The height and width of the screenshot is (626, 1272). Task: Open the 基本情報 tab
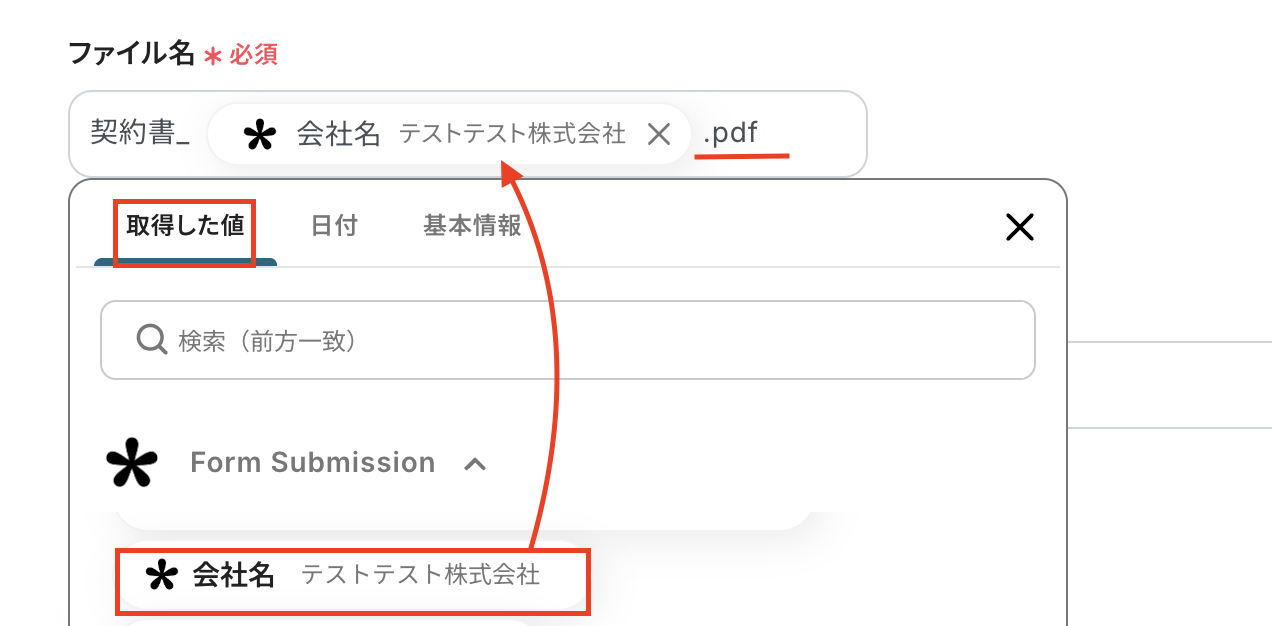470,226
